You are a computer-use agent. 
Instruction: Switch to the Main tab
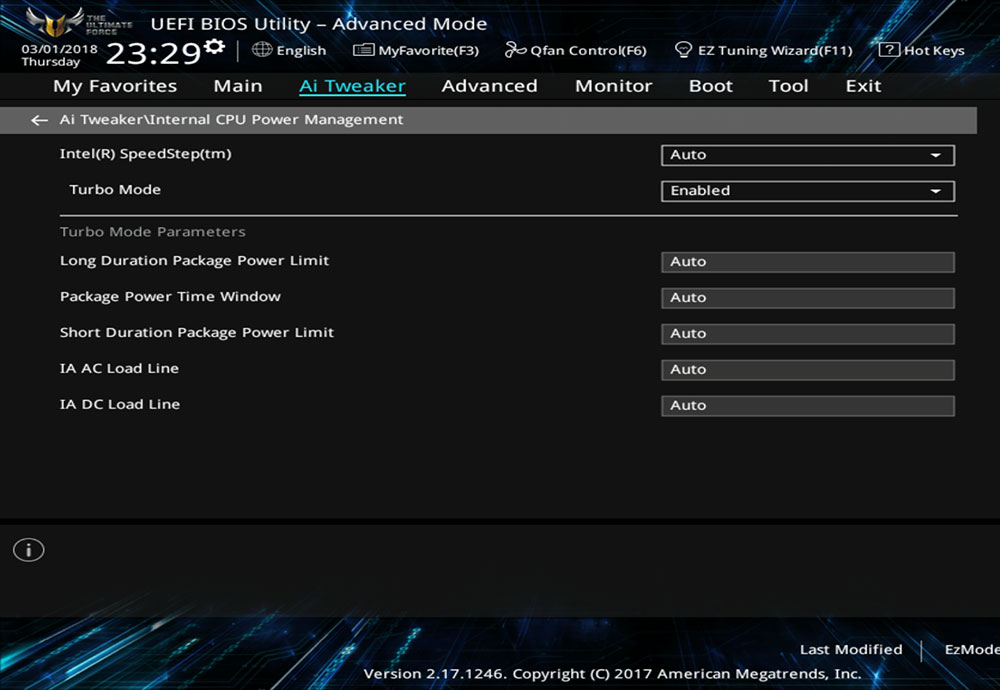coord(238,86)
